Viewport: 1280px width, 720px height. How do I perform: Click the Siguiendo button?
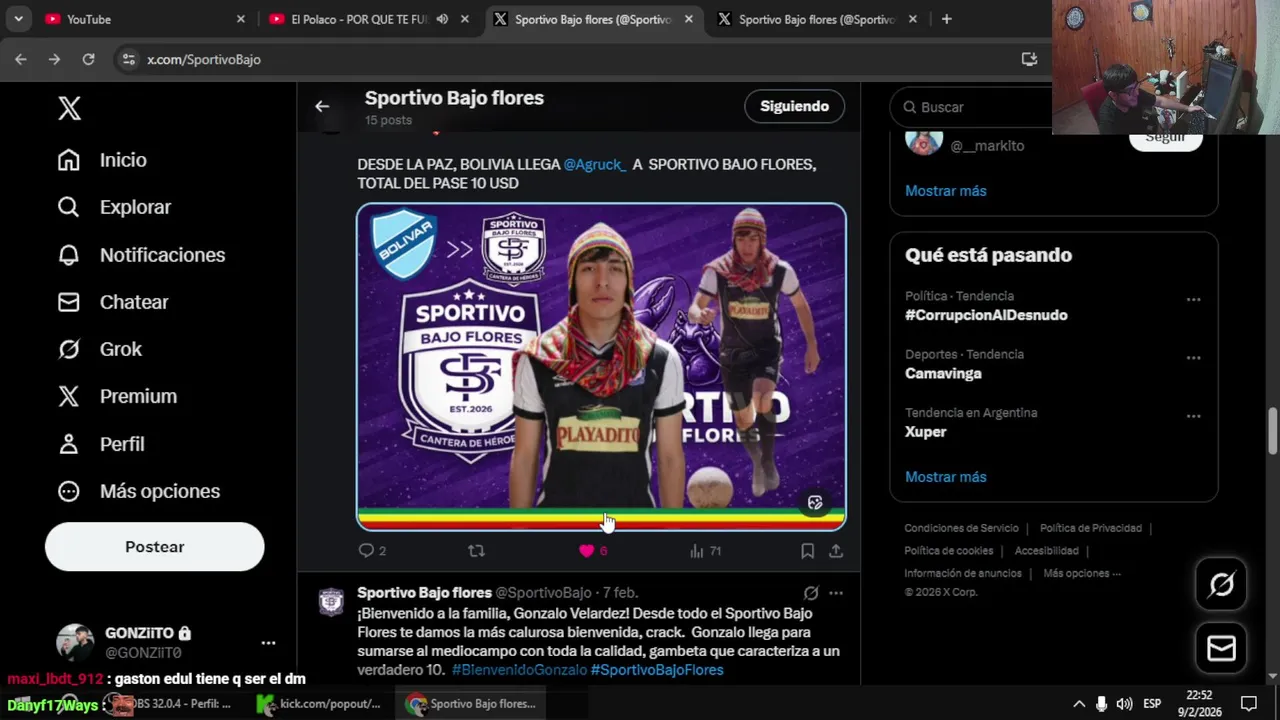coord(795,106)
